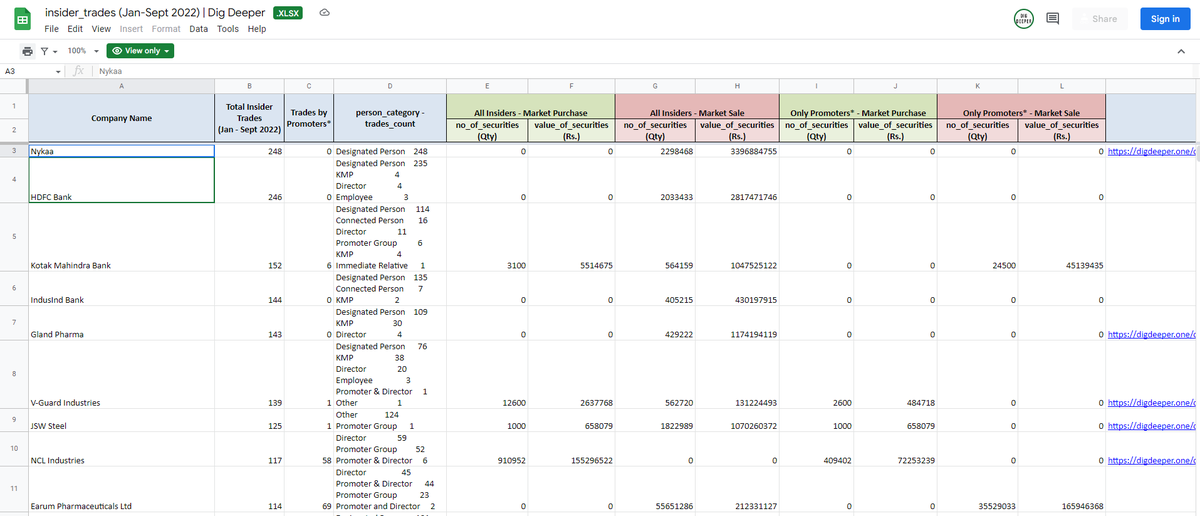The width and height of the screenshot is (1200, 516).
Task: Click the document title insider_trades
Action: pyautogui.click(x=155, y=13)
